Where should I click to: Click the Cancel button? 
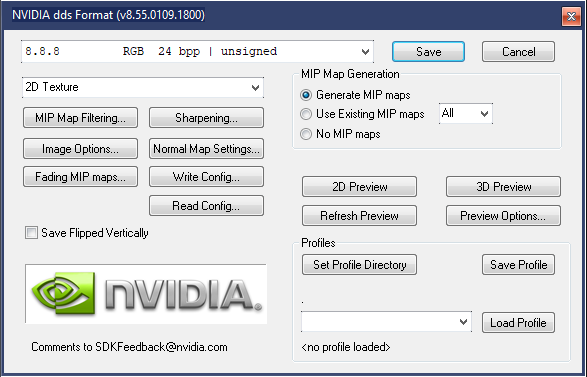(x=518, y=52)
